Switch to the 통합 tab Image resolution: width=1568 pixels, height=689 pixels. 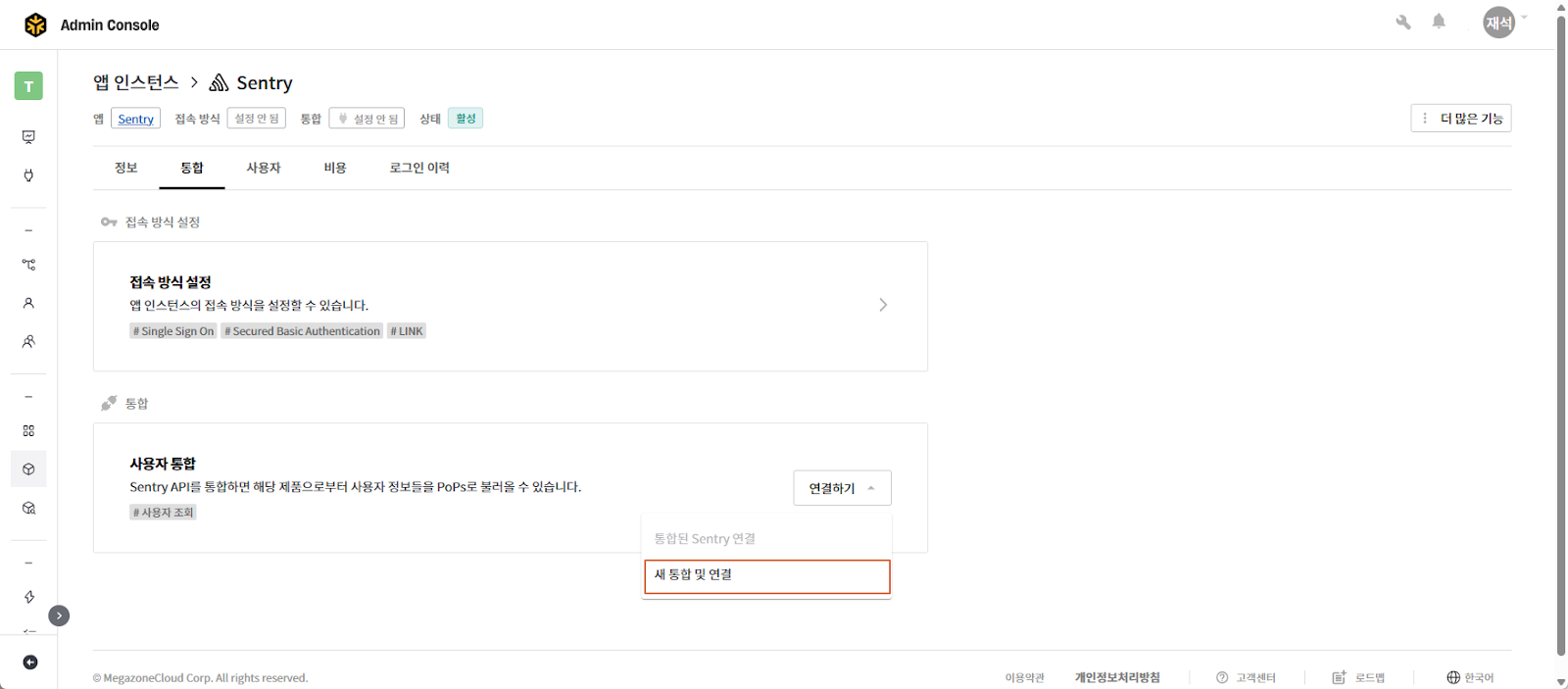tap(192, 168)
